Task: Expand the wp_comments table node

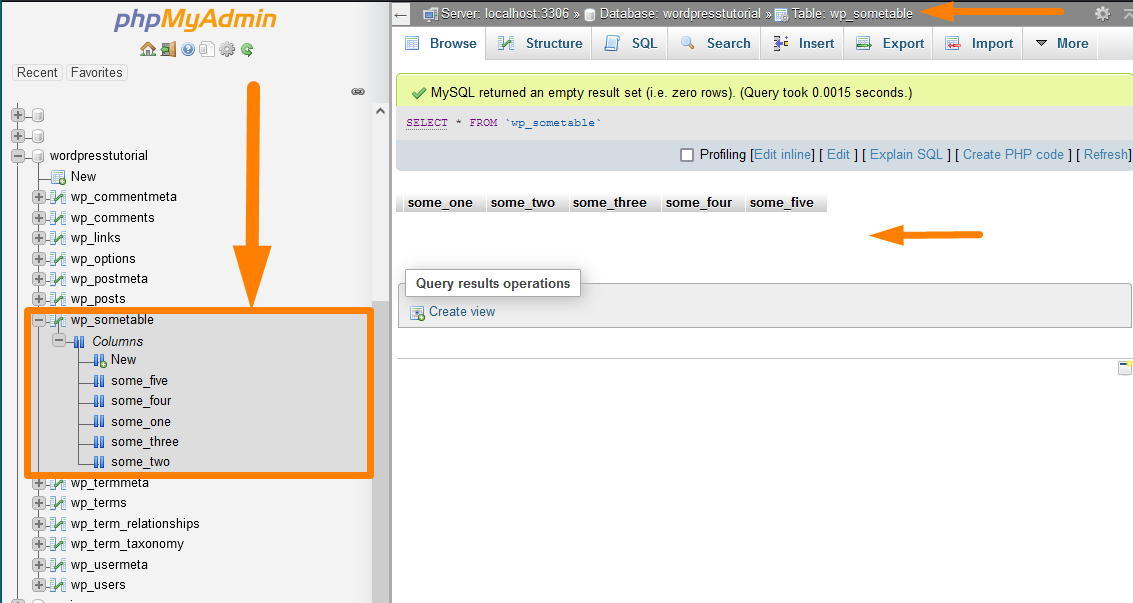Action: tap(39, 218)
